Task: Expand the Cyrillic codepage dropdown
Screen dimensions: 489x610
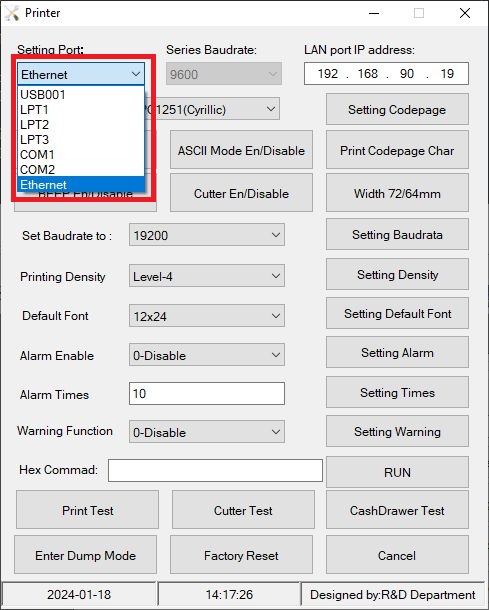Action: pyautogui.click(x=271, y=109)
